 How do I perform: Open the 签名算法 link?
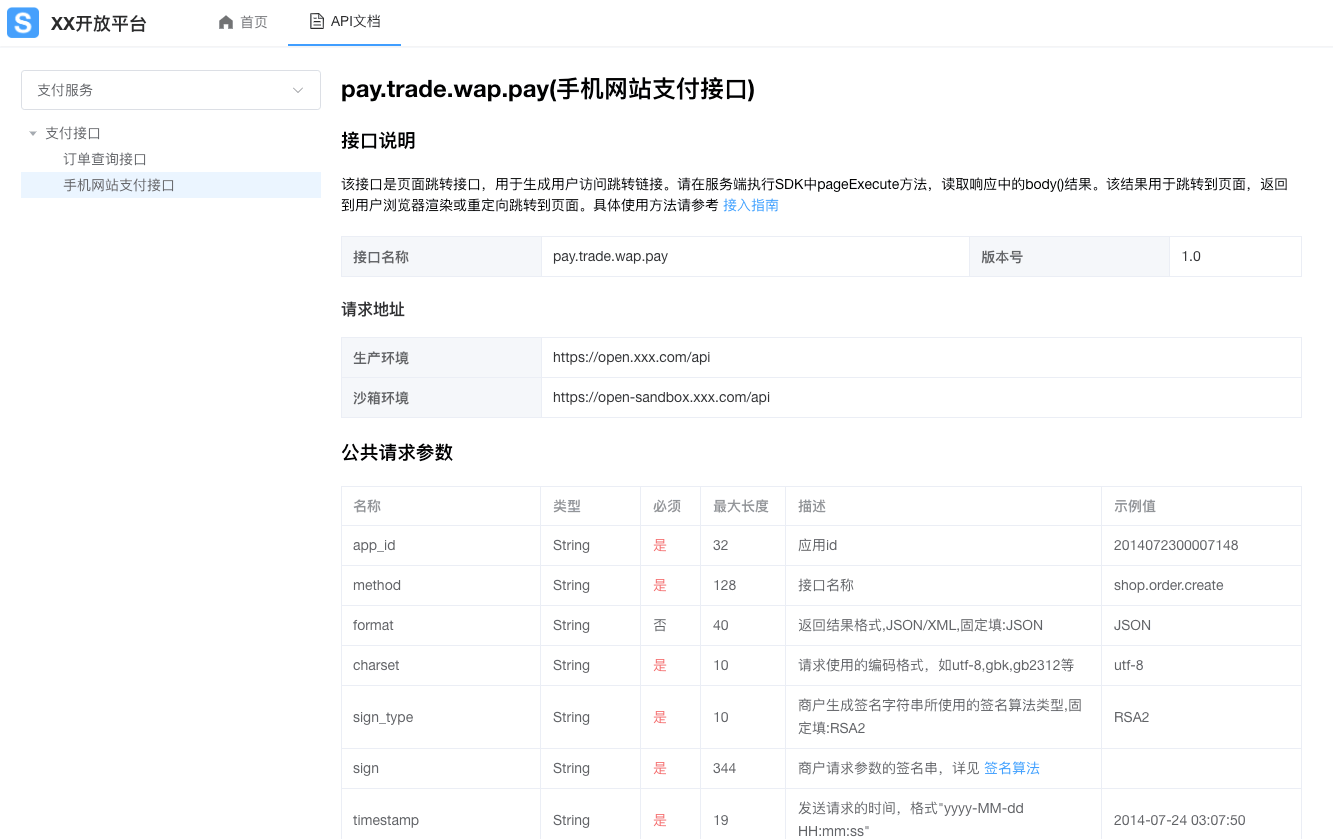coord(1011,768)
